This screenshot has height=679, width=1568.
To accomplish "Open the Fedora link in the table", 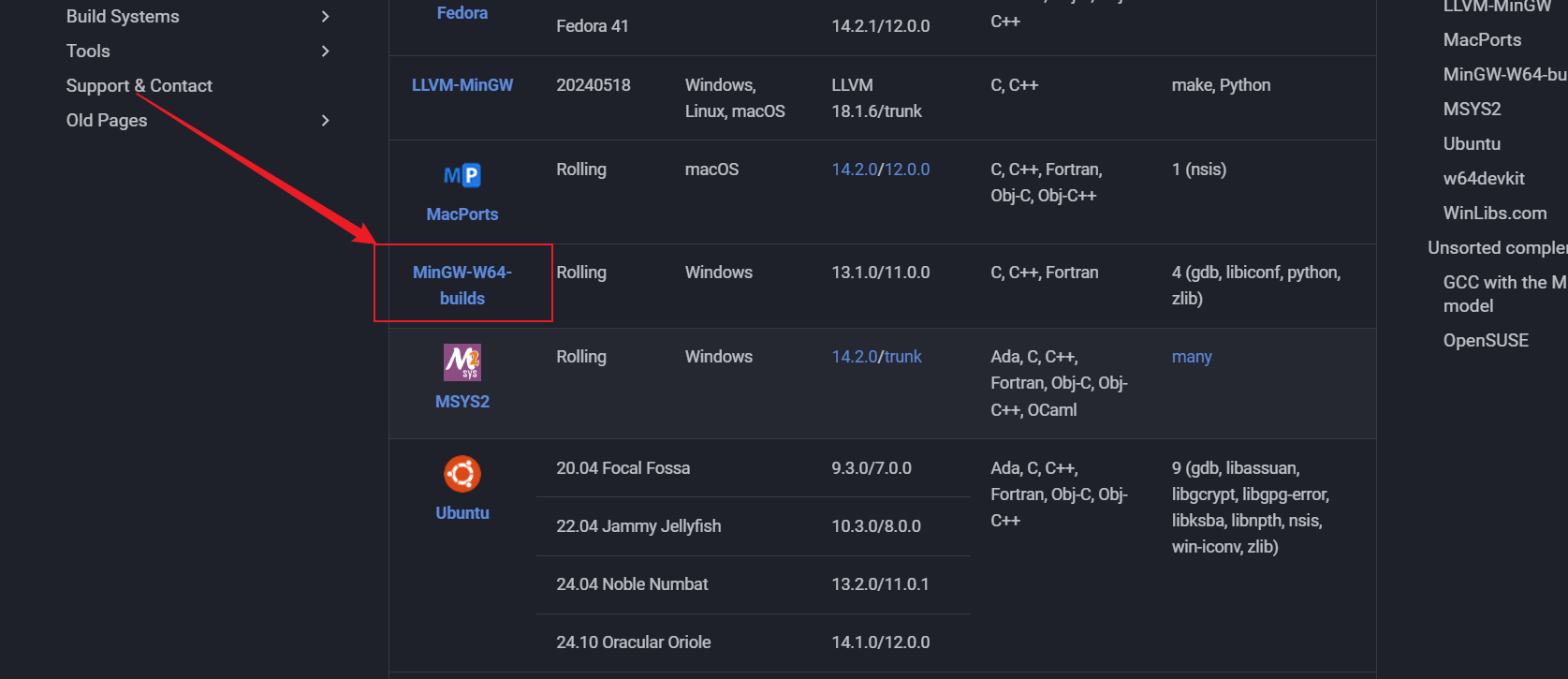I will tap(462, 13).
